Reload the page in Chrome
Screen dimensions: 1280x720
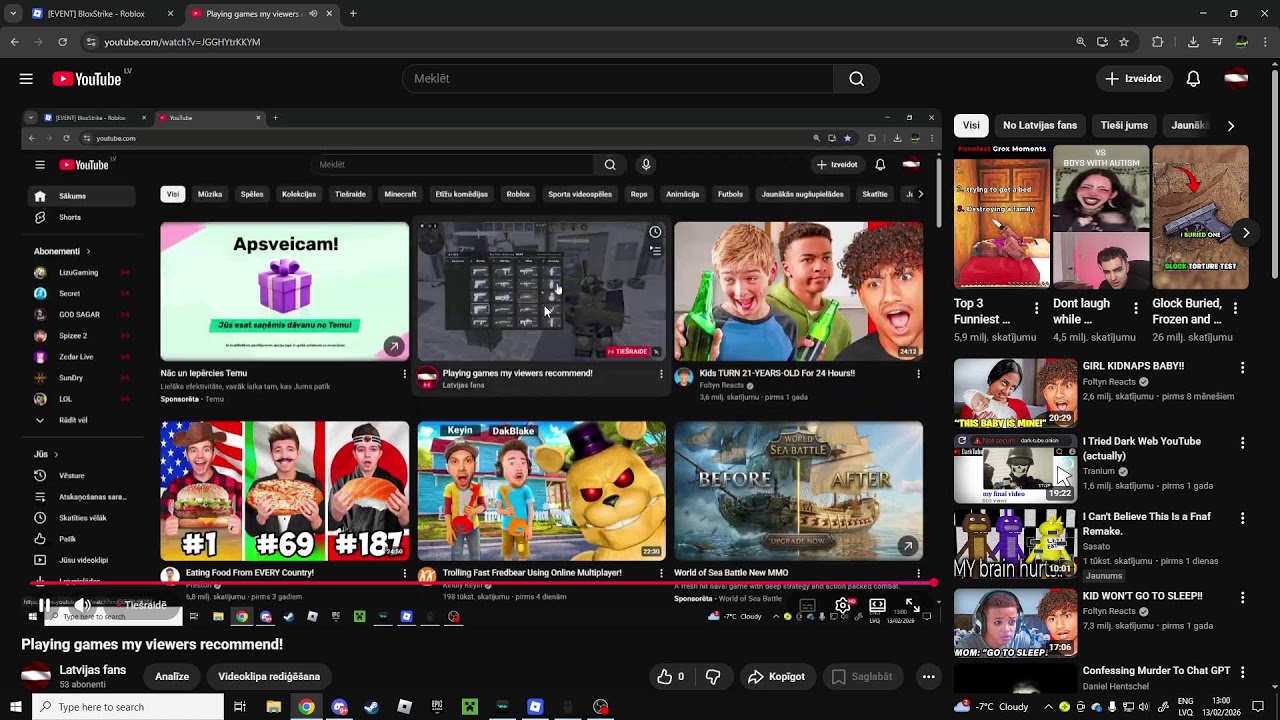[62, 42]
